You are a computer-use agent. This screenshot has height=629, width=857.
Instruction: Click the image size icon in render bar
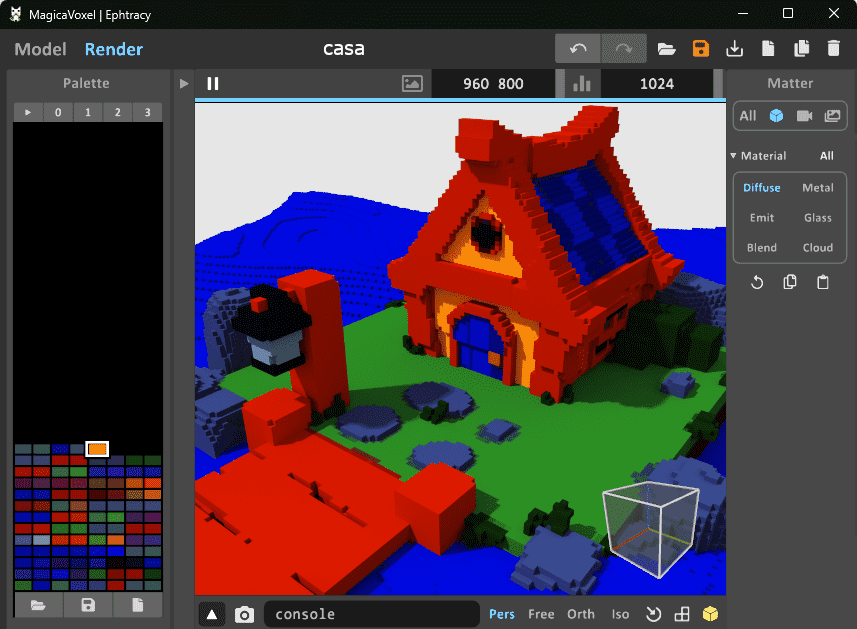(x=412, y=84)
